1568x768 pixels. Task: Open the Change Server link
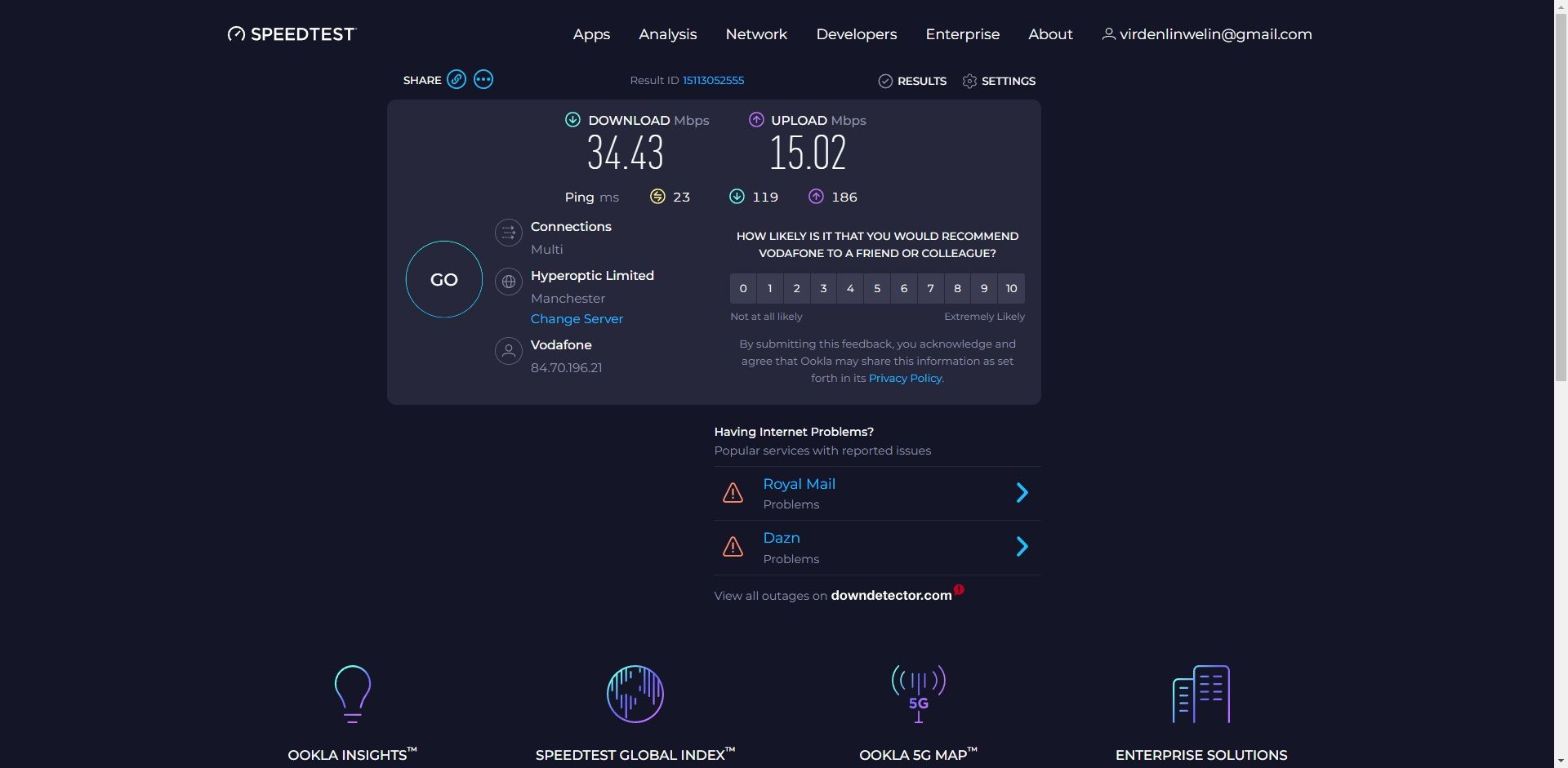point(577,318)
